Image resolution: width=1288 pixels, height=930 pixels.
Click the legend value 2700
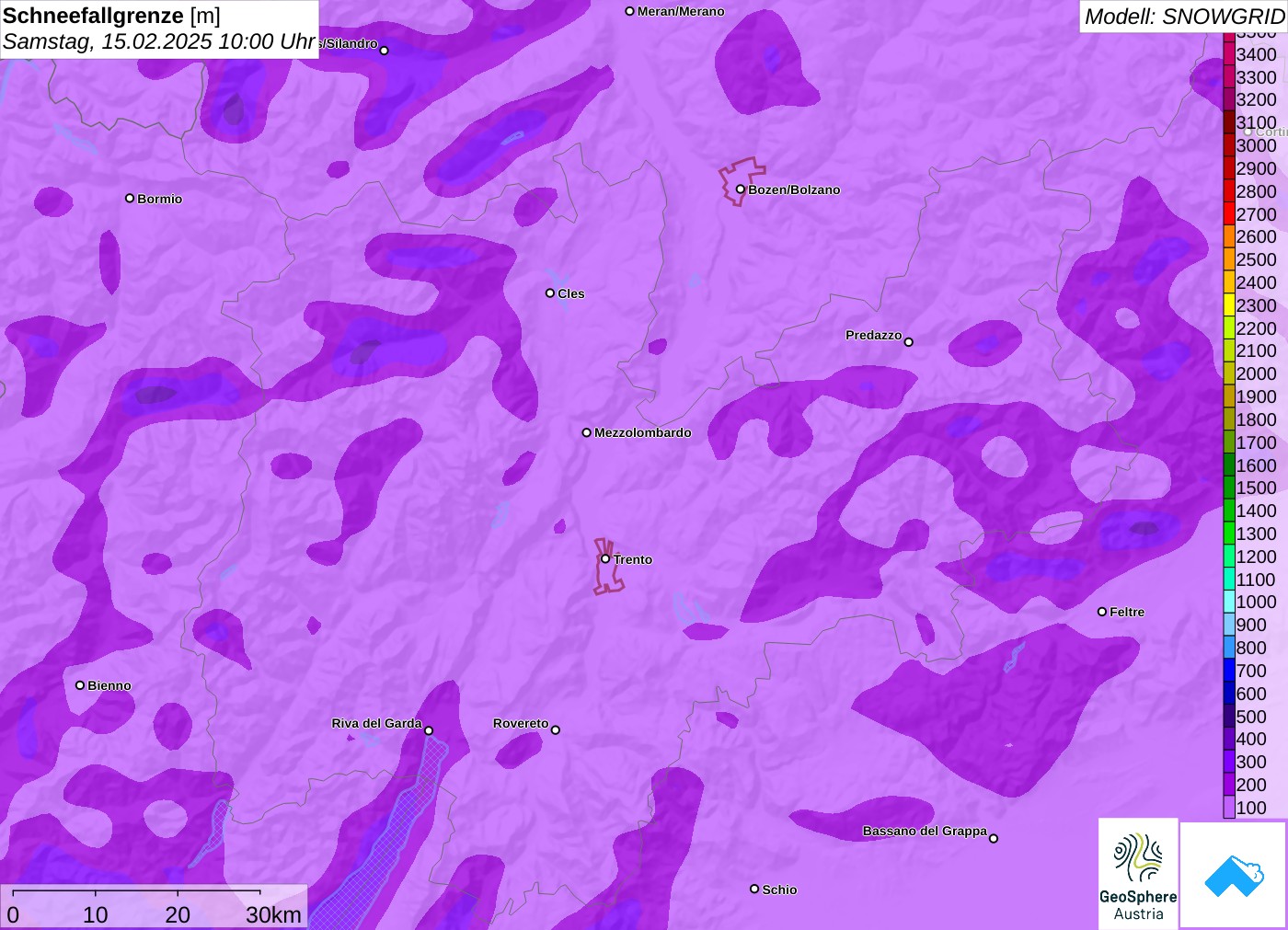(1256, 214)
